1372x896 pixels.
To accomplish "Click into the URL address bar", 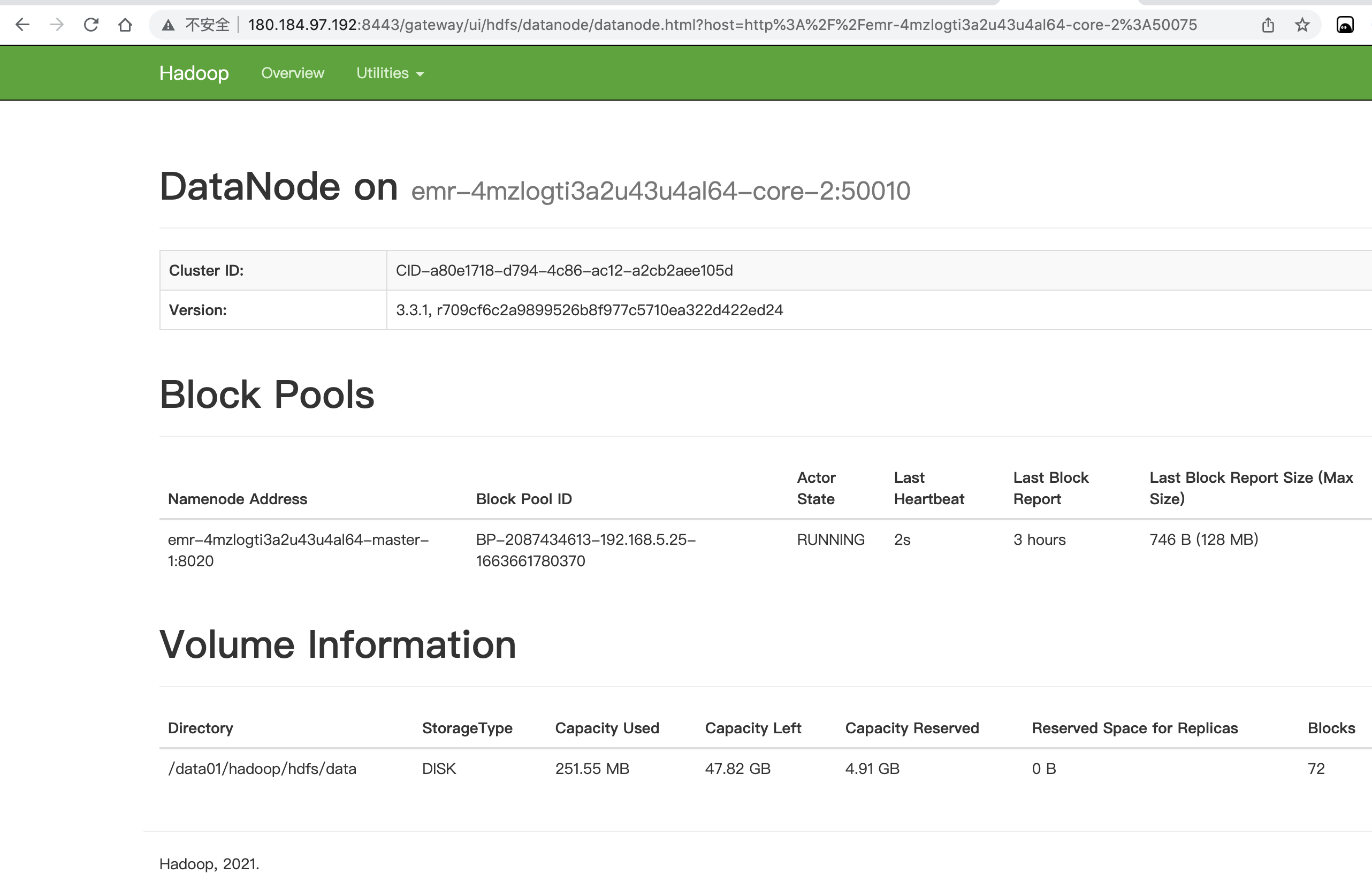I will [721, 25].
